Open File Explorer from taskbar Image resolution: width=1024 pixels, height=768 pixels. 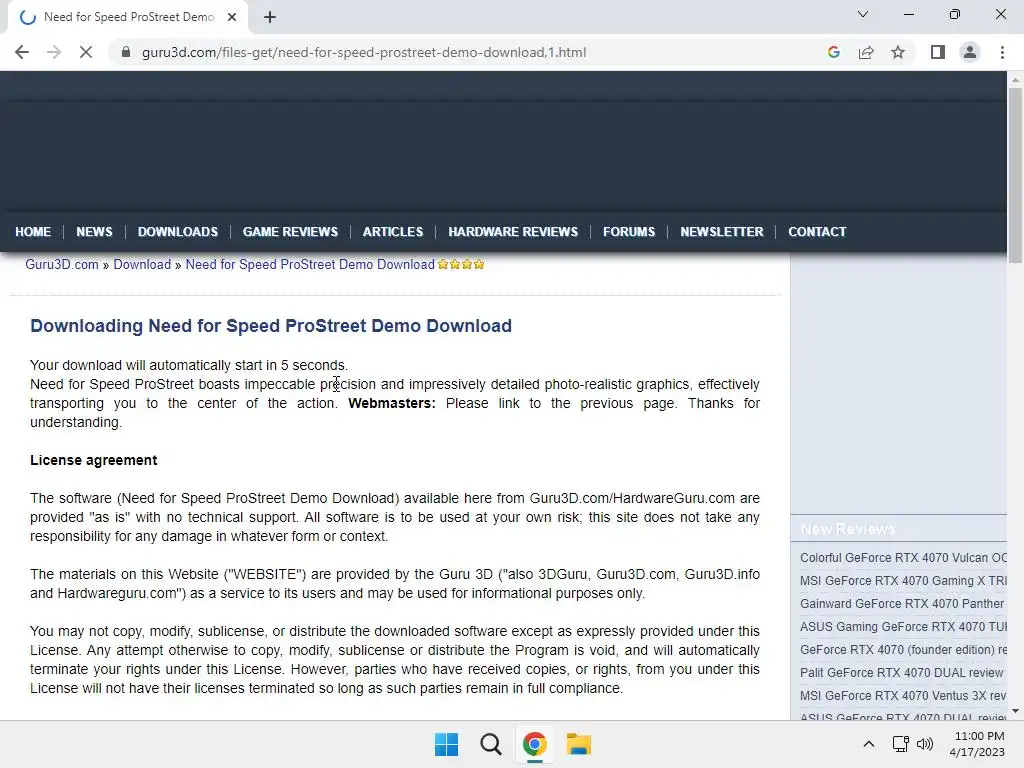click(579, 744)
